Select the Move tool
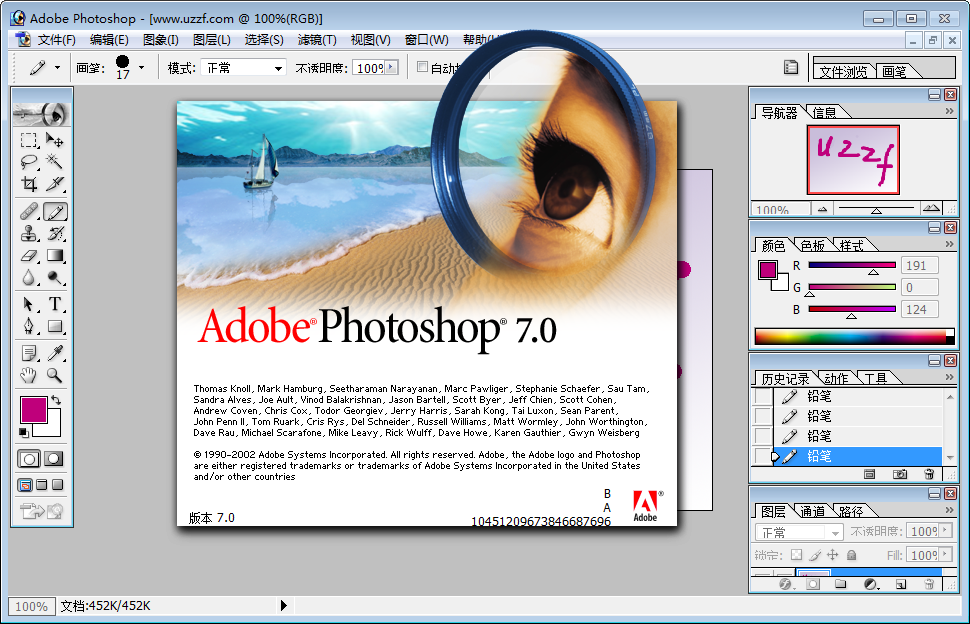The width and height of the screenshot is (970, 624). (x=55, y=140)
